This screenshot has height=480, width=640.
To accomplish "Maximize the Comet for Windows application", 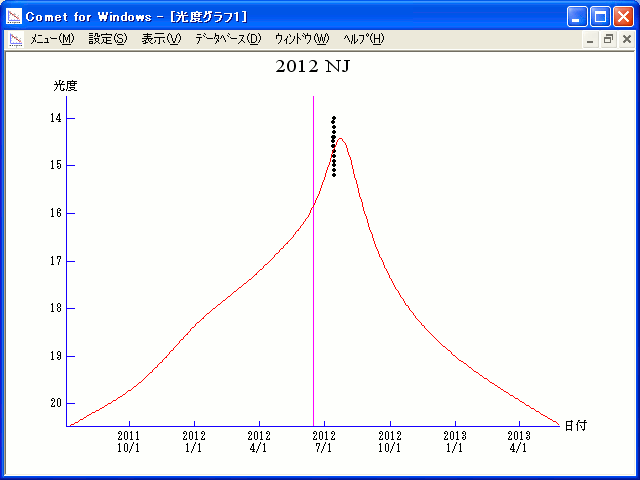I will click(600, 17).
